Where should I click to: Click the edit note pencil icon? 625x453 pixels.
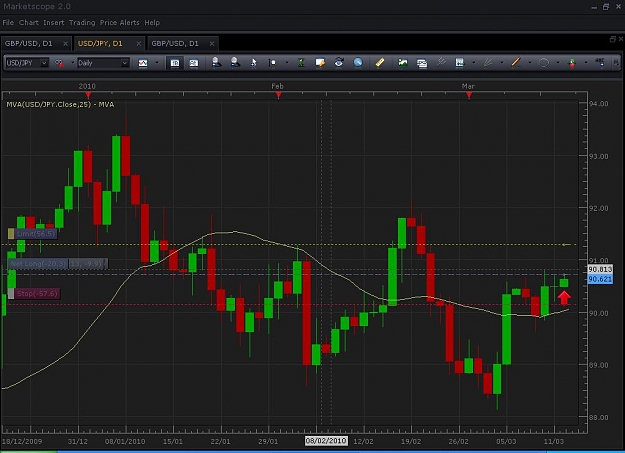pos(320,63)
